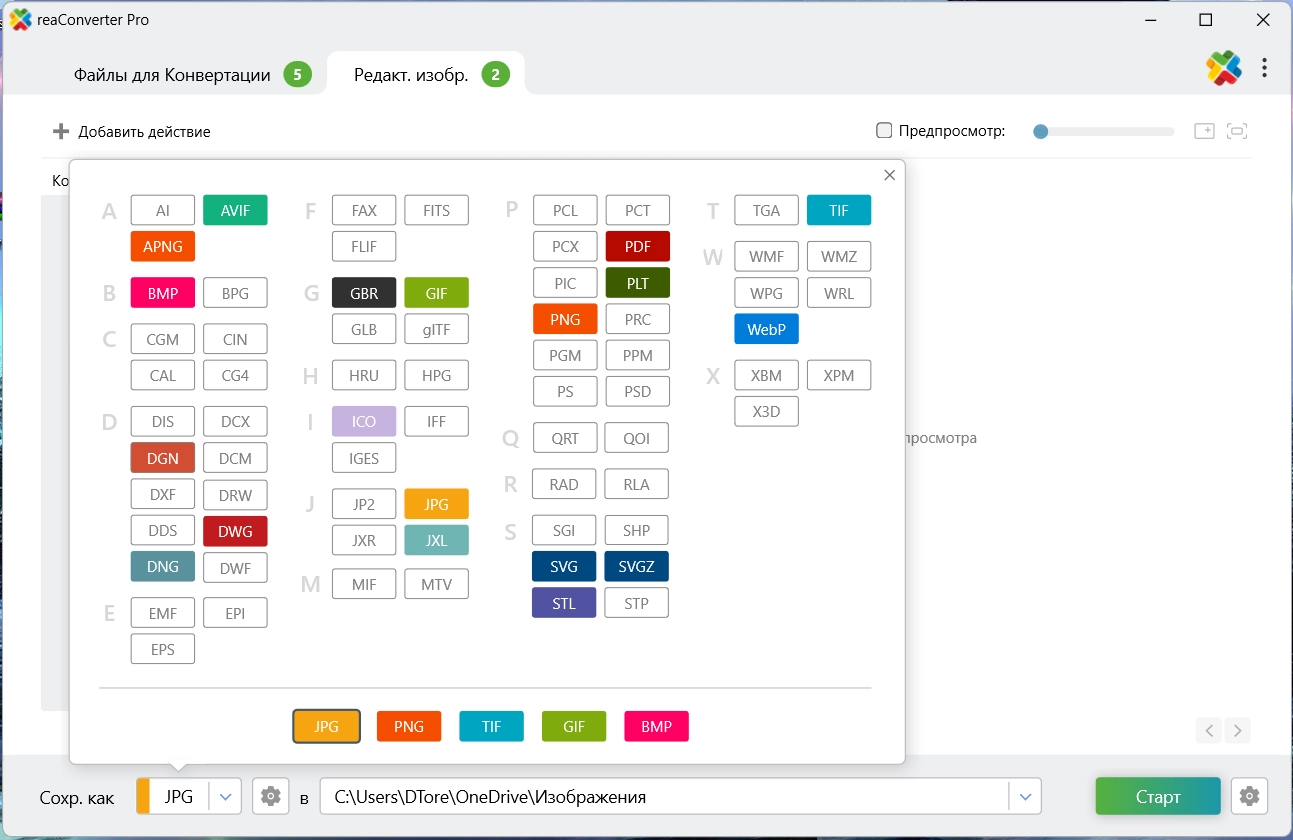Select the EMF format
This screenshot has width=1293, height=840.
pos(163,613)
